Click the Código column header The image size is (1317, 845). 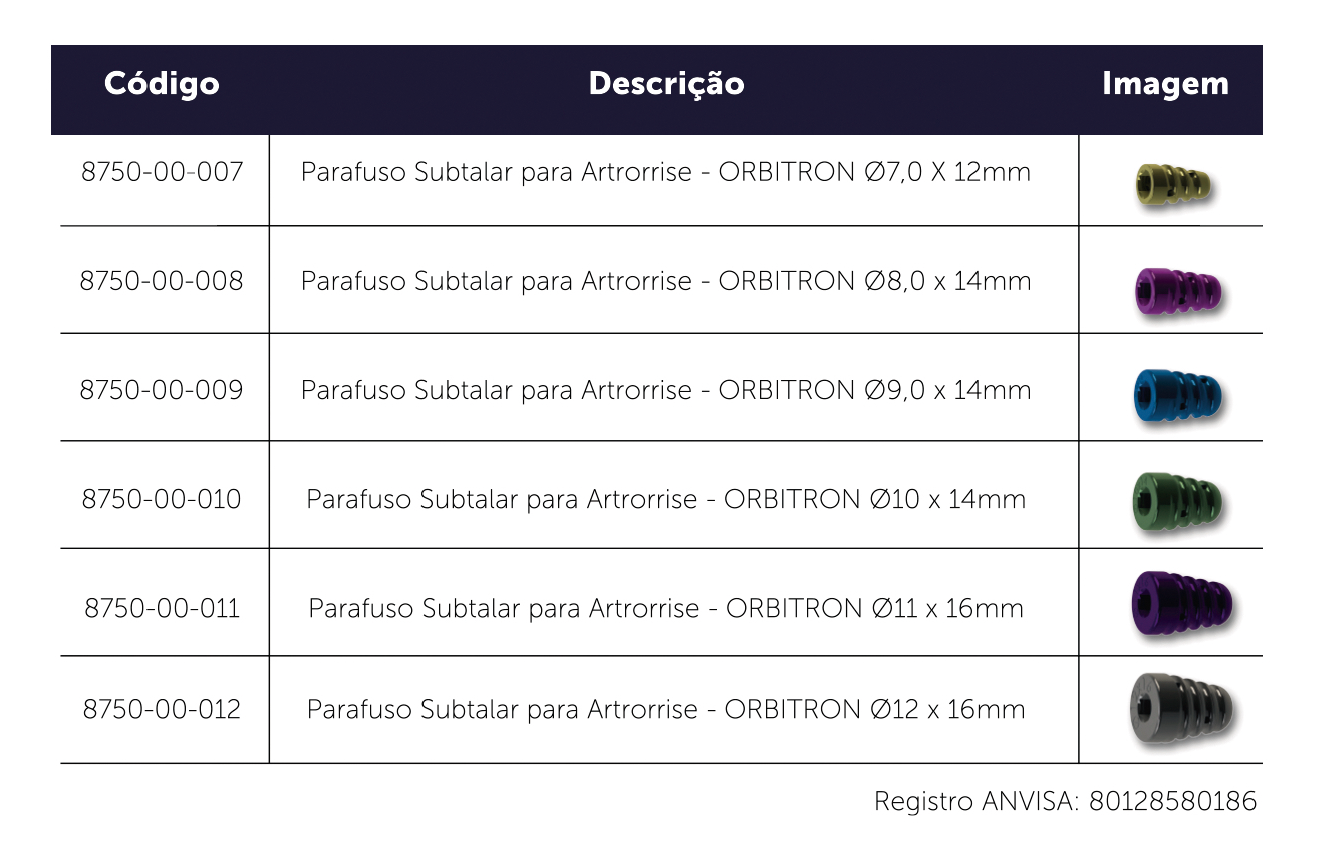[161, 83]
